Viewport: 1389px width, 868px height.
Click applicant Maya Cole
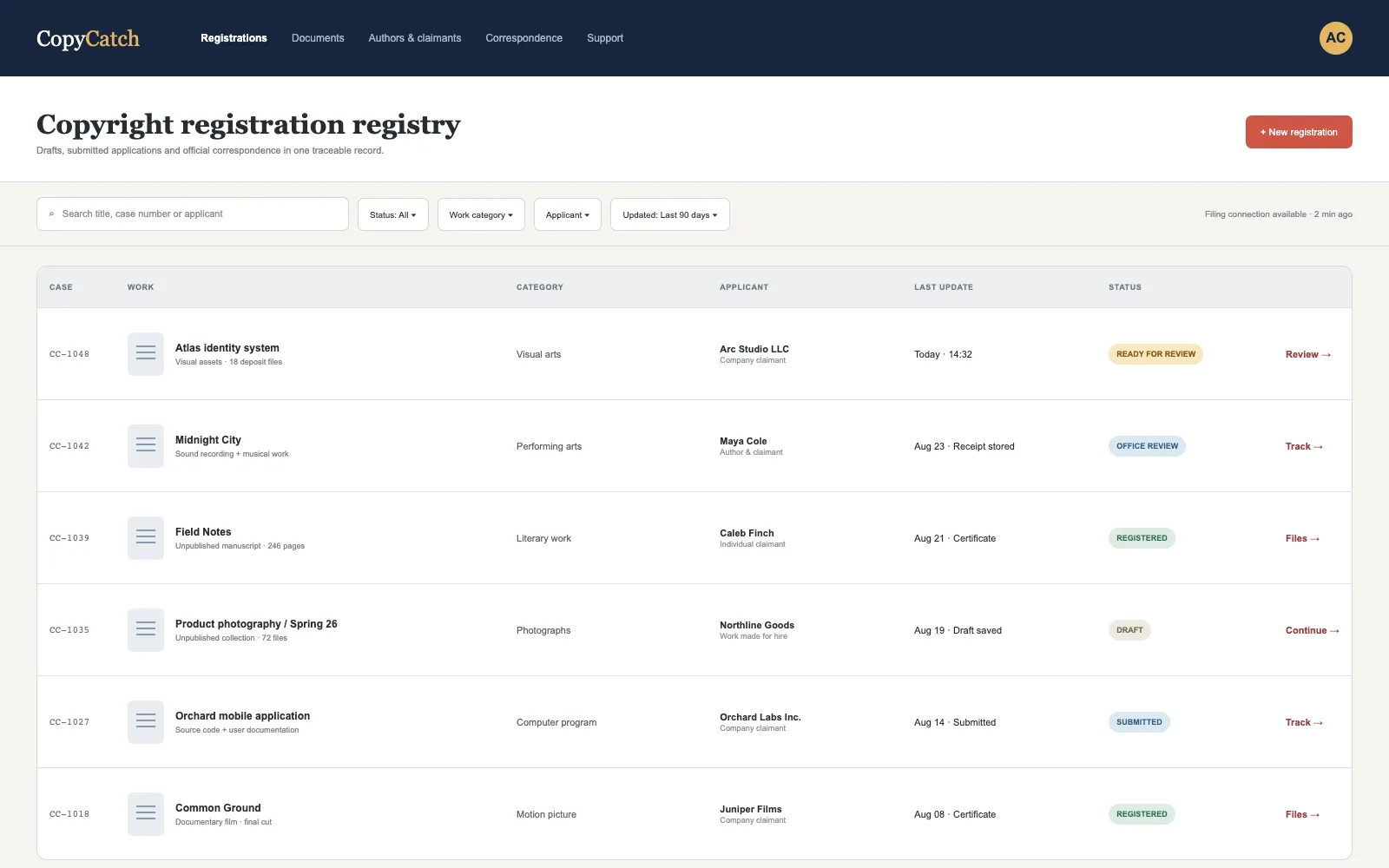[x=743, y=441]
